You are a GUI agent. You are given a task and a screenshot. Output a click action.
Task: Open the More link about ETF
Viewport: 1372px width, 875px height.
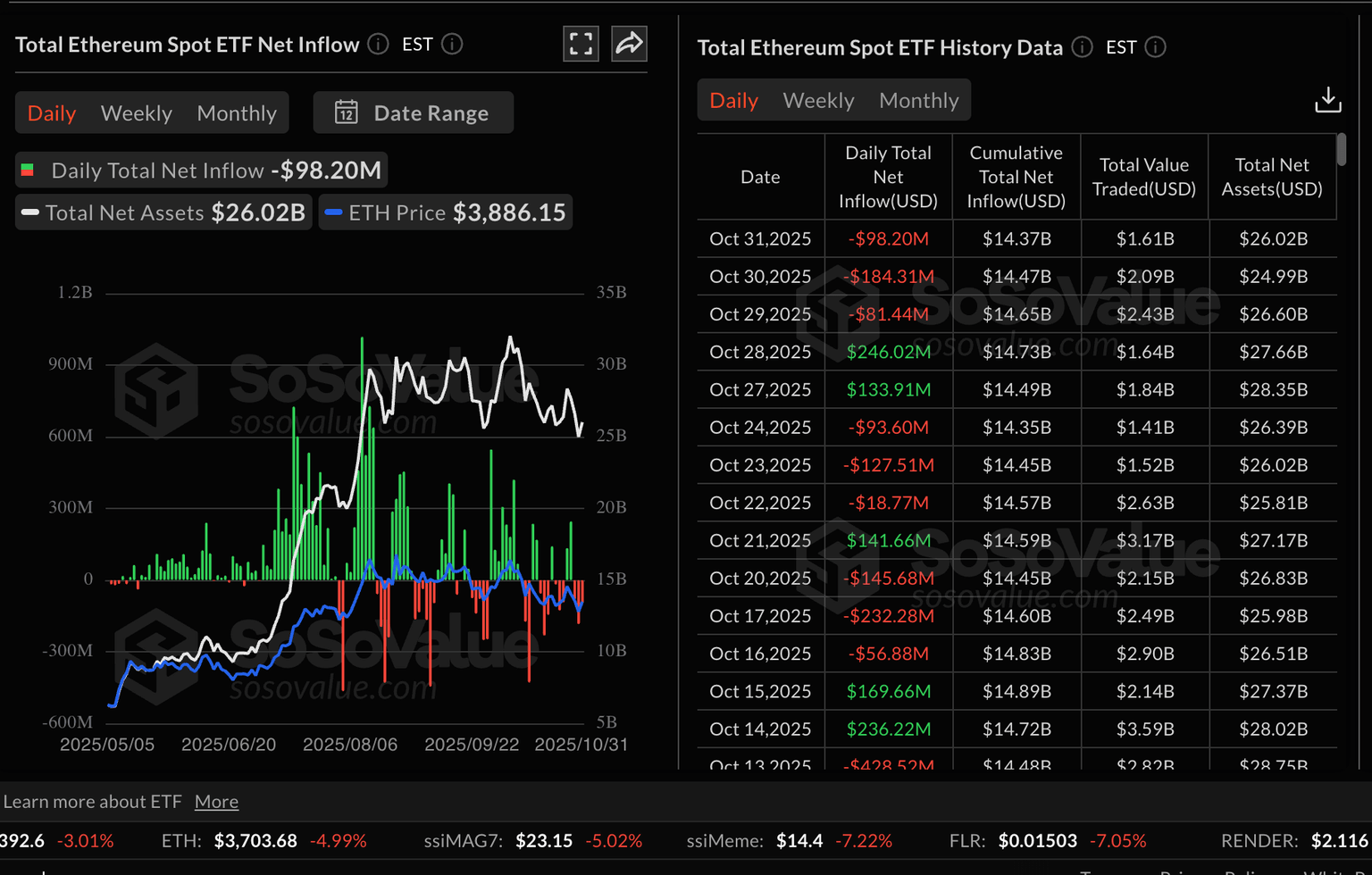[216, 802]
